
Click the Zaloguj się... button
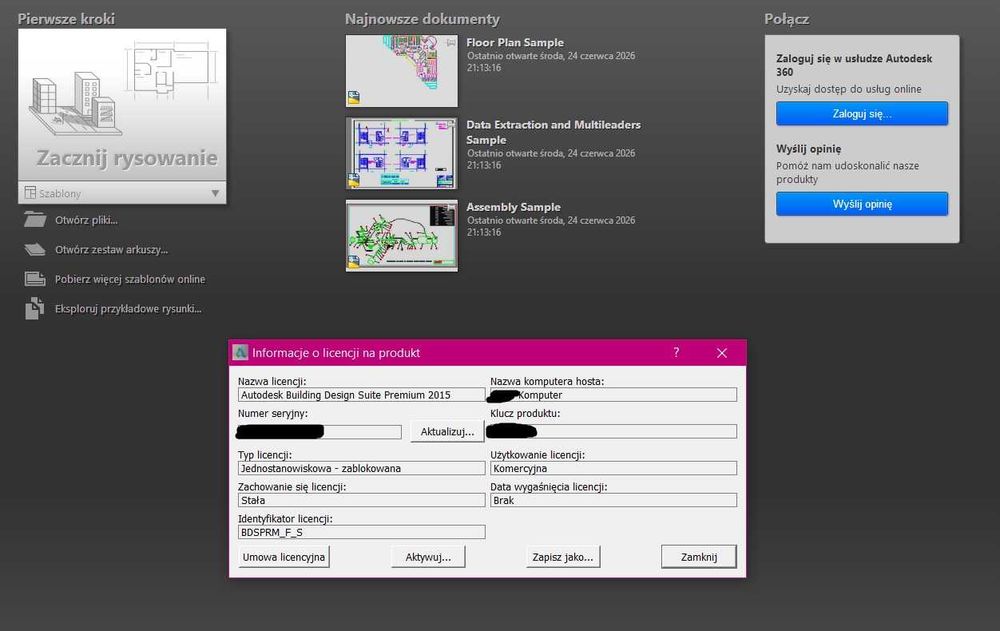(862, 114)
